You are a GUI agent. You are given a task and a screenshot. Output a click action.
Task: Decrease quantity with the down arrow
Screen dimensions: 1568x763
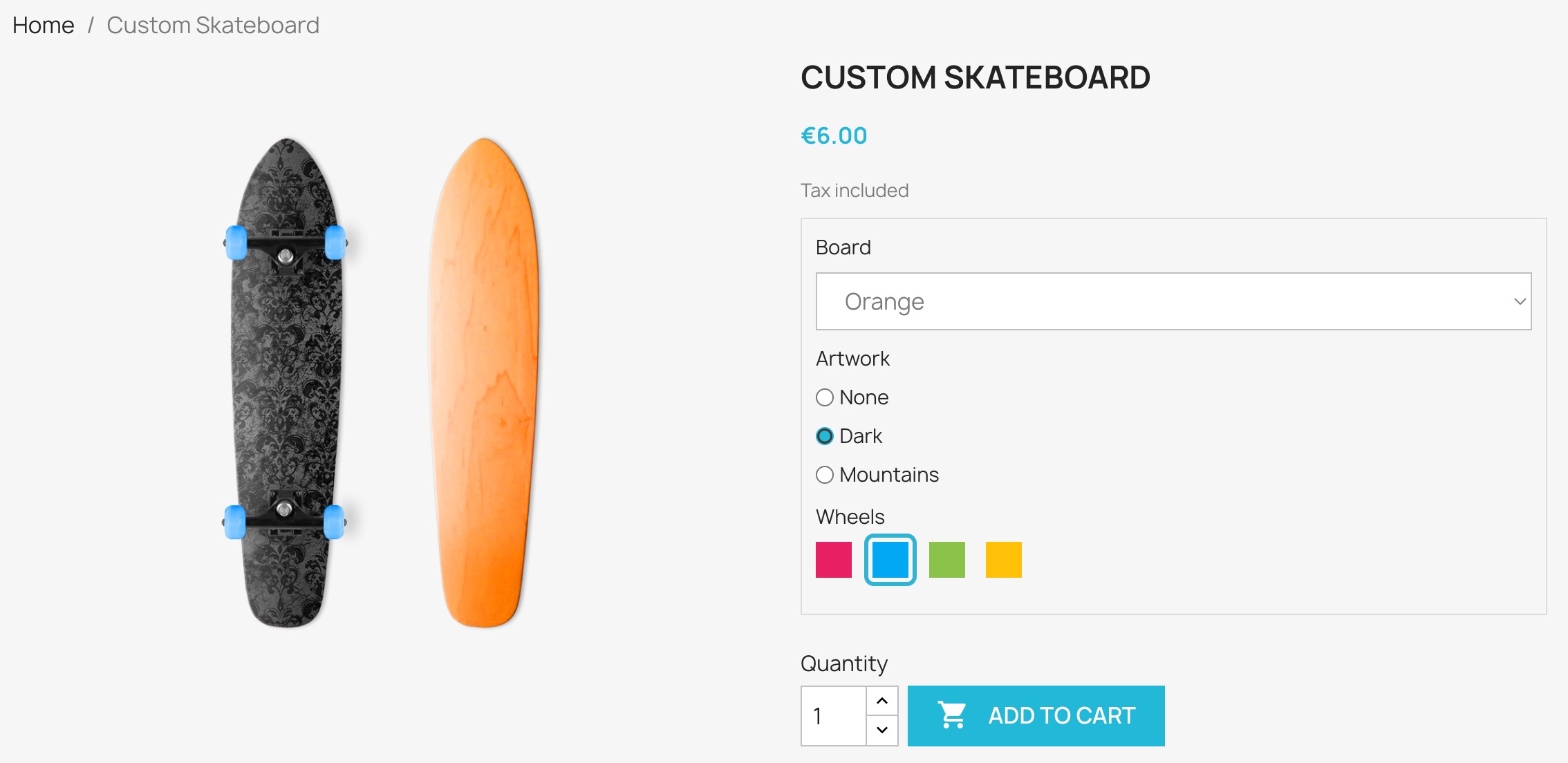(882, 730)
